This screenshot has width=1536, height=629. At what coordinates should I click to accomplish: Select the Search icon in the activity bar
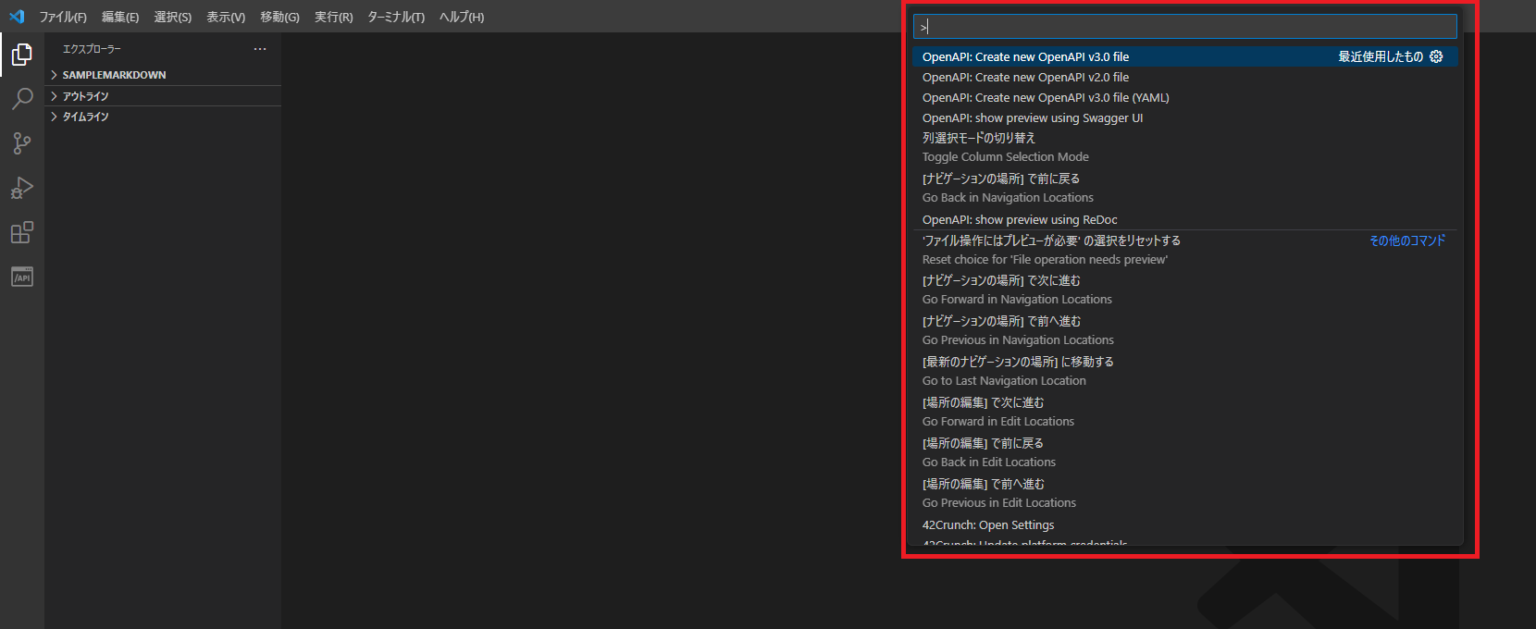22,99
